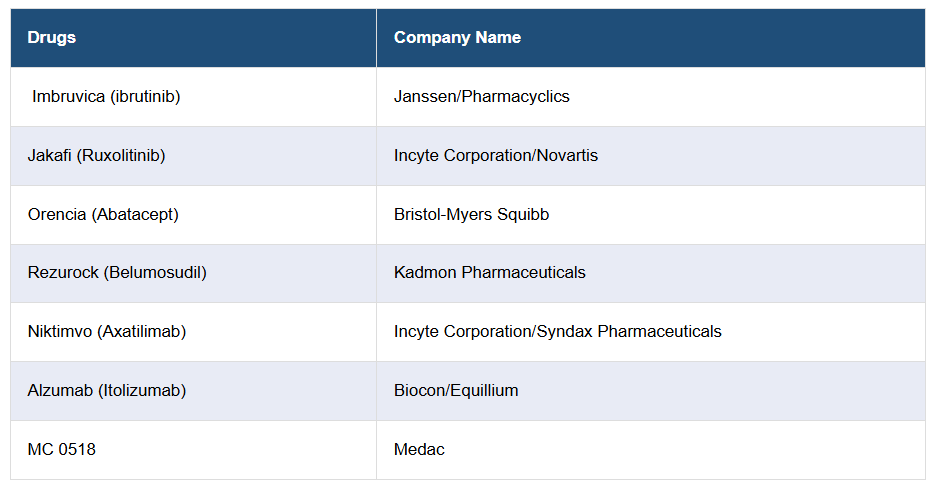935x489 pixels.
Task: Select the Janssen/Pharmacyclics cell
Action: coord(481,97)
